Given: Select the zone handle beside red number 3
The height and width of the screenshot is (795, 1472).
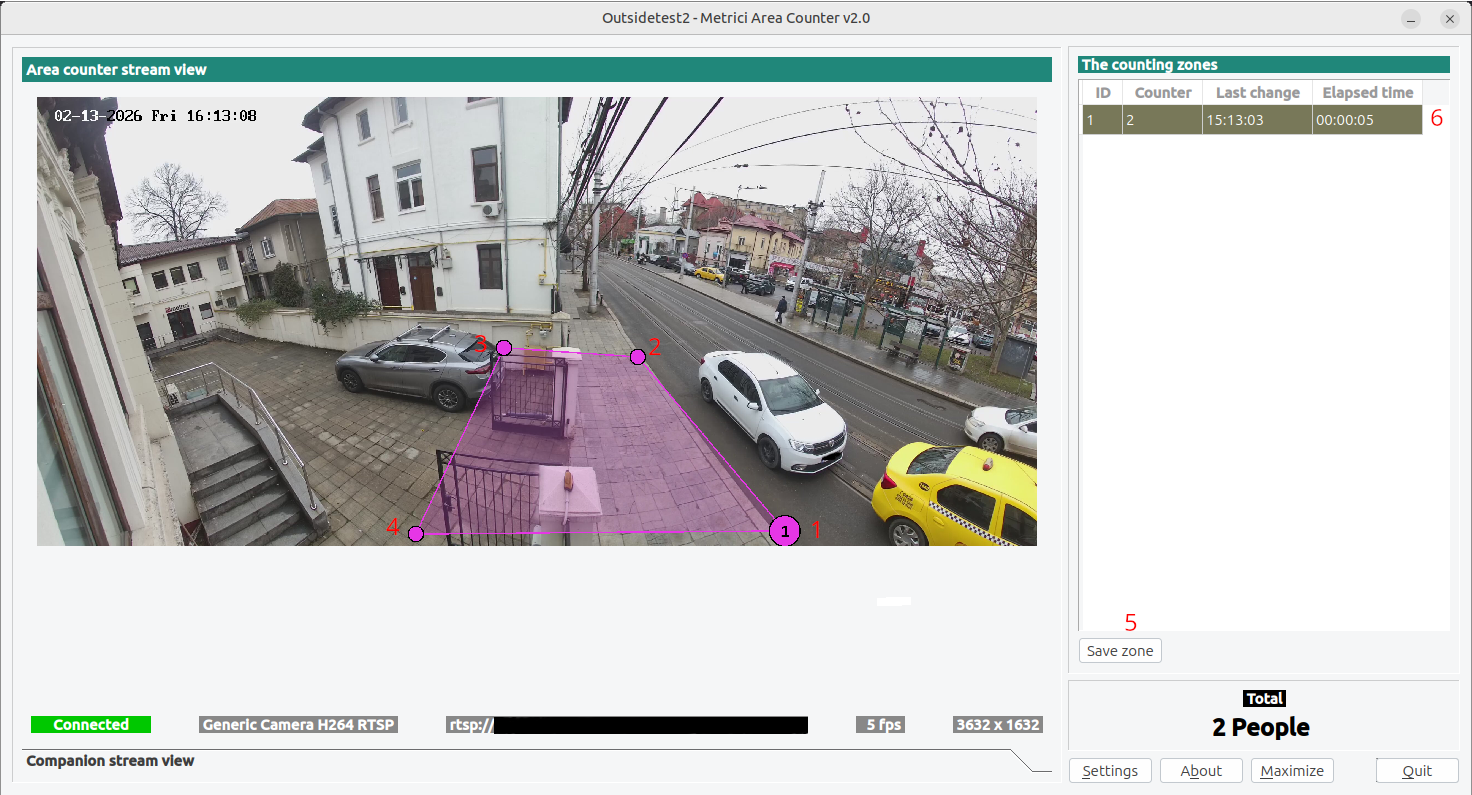Looking at the screenshot, I should [504, 348].
